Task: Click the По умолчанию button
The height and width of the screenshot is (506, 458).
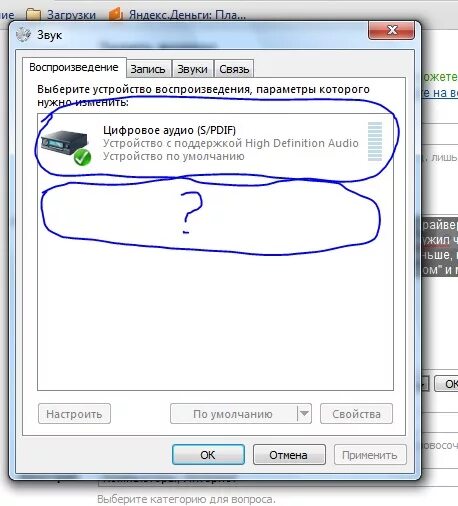Action: (233, 414)
